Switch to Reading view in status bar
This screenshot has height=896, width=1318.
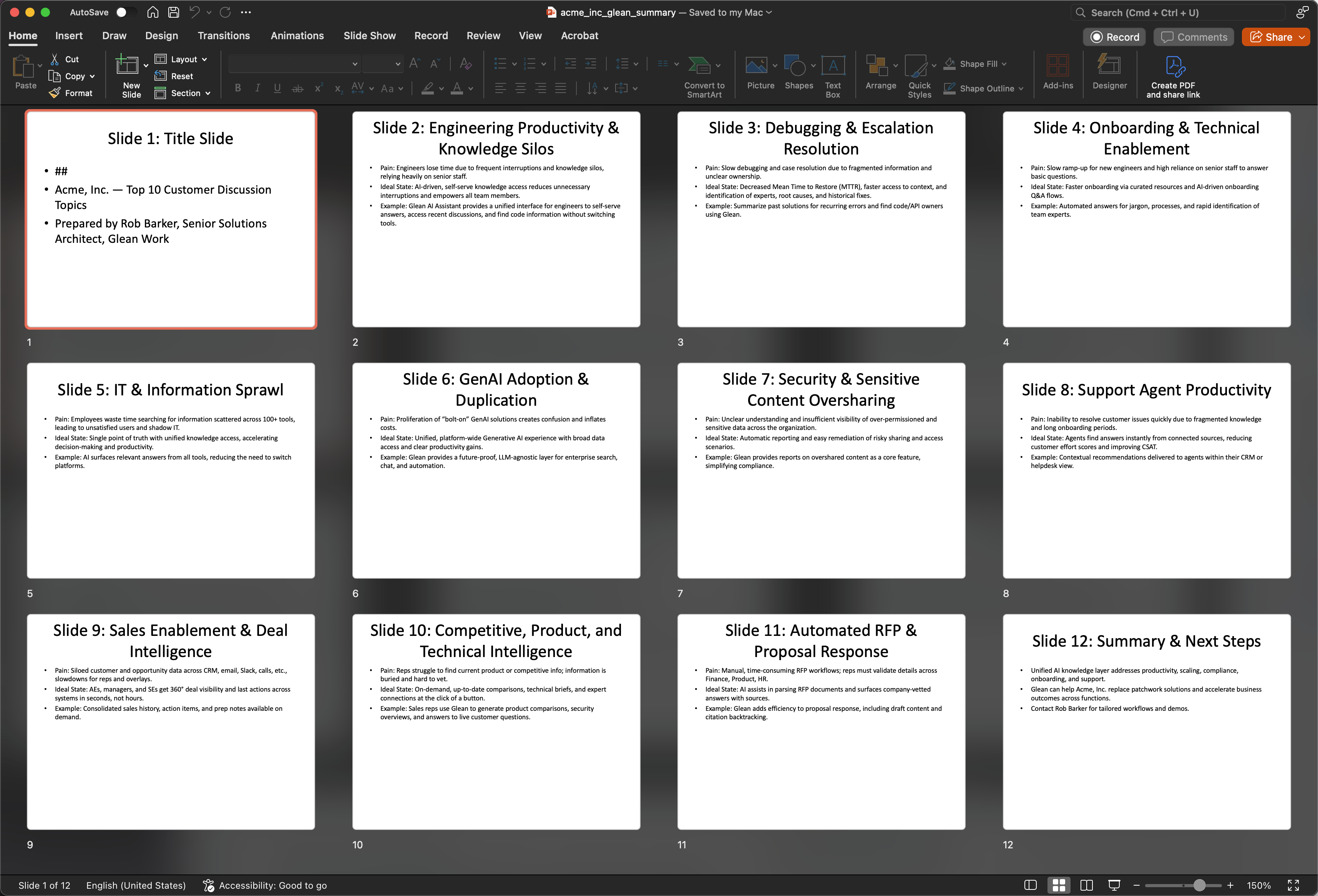[x=1086, y=885]
